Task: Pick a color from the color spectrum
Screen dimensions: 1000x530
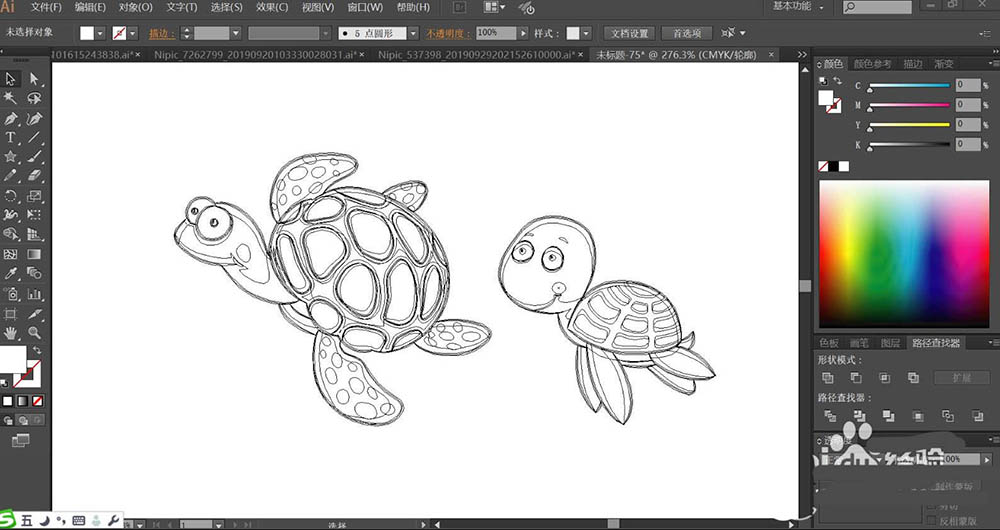Action: coord(904,254)
